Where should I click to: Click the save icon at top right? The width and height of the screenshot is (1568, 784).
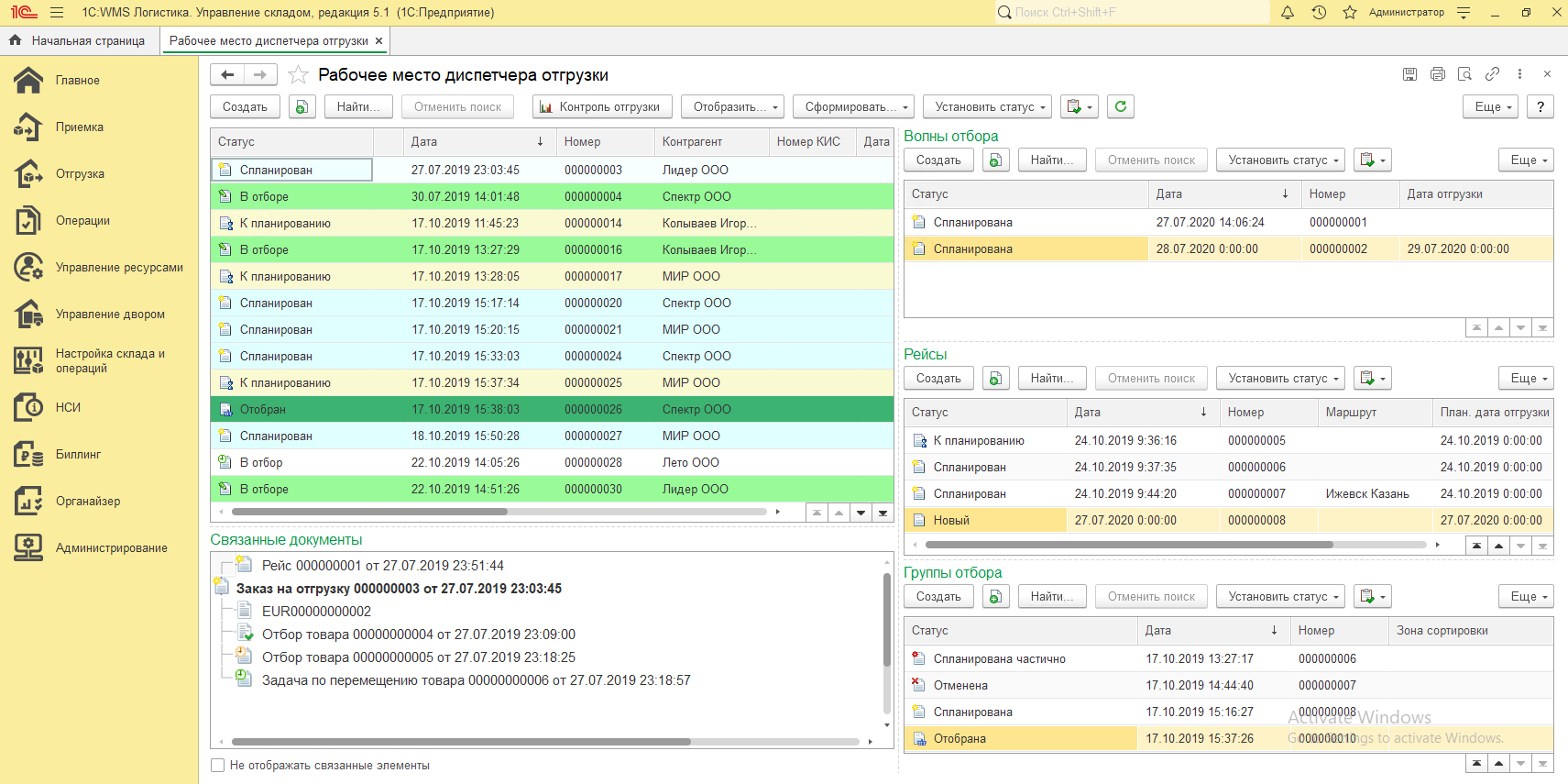pos(1410,74)
